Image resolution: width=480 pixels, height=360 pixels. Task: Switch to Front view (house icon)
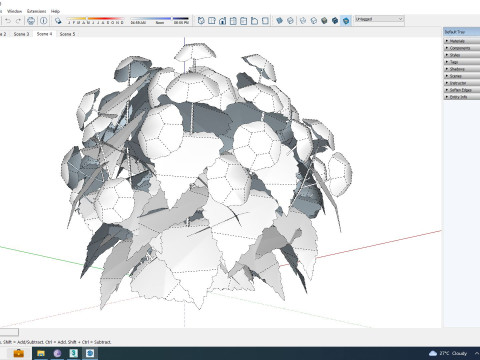[222, 21]
